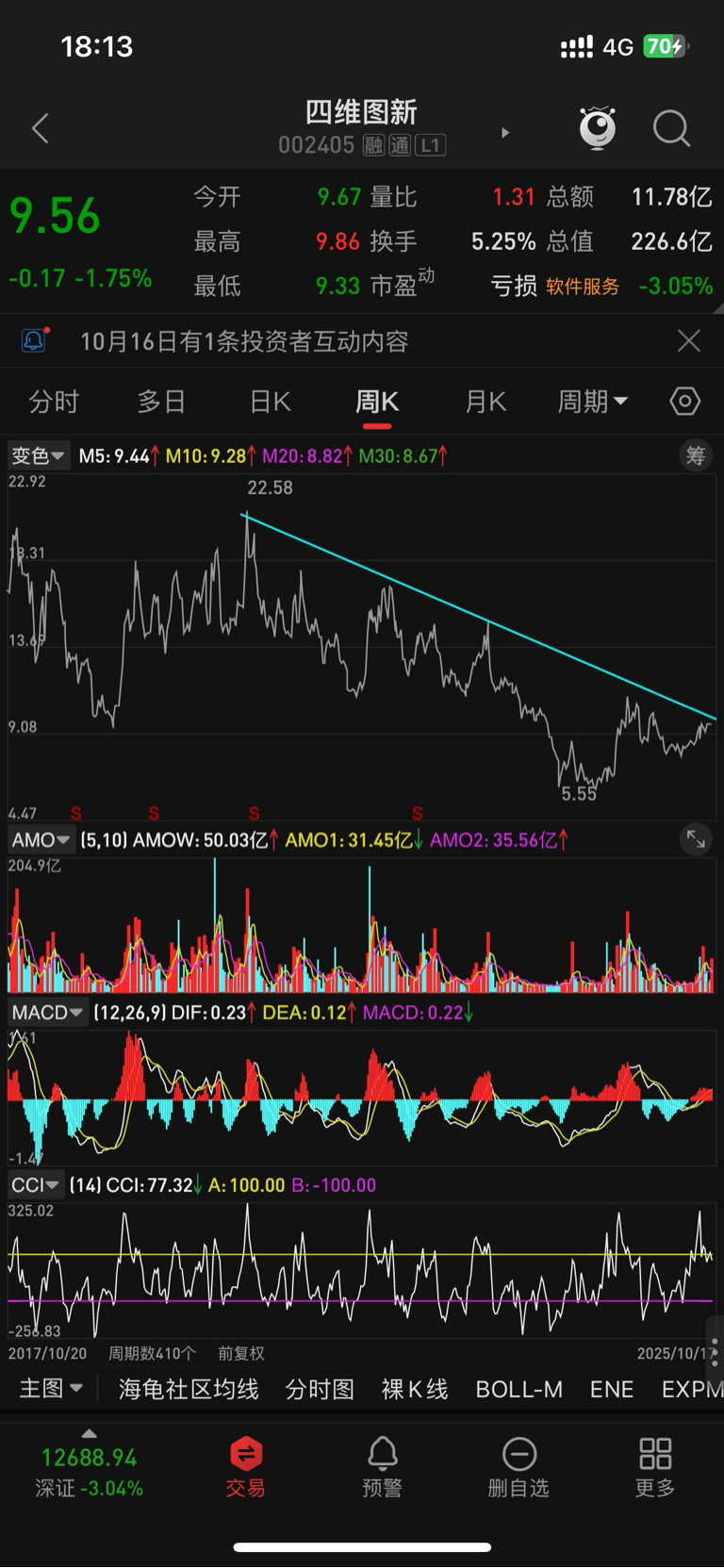Viewport: 724px width, 1568px height.
Task: Open the AMO indicator dropdown
Action: pyautogui.click(x=41, y=839)
